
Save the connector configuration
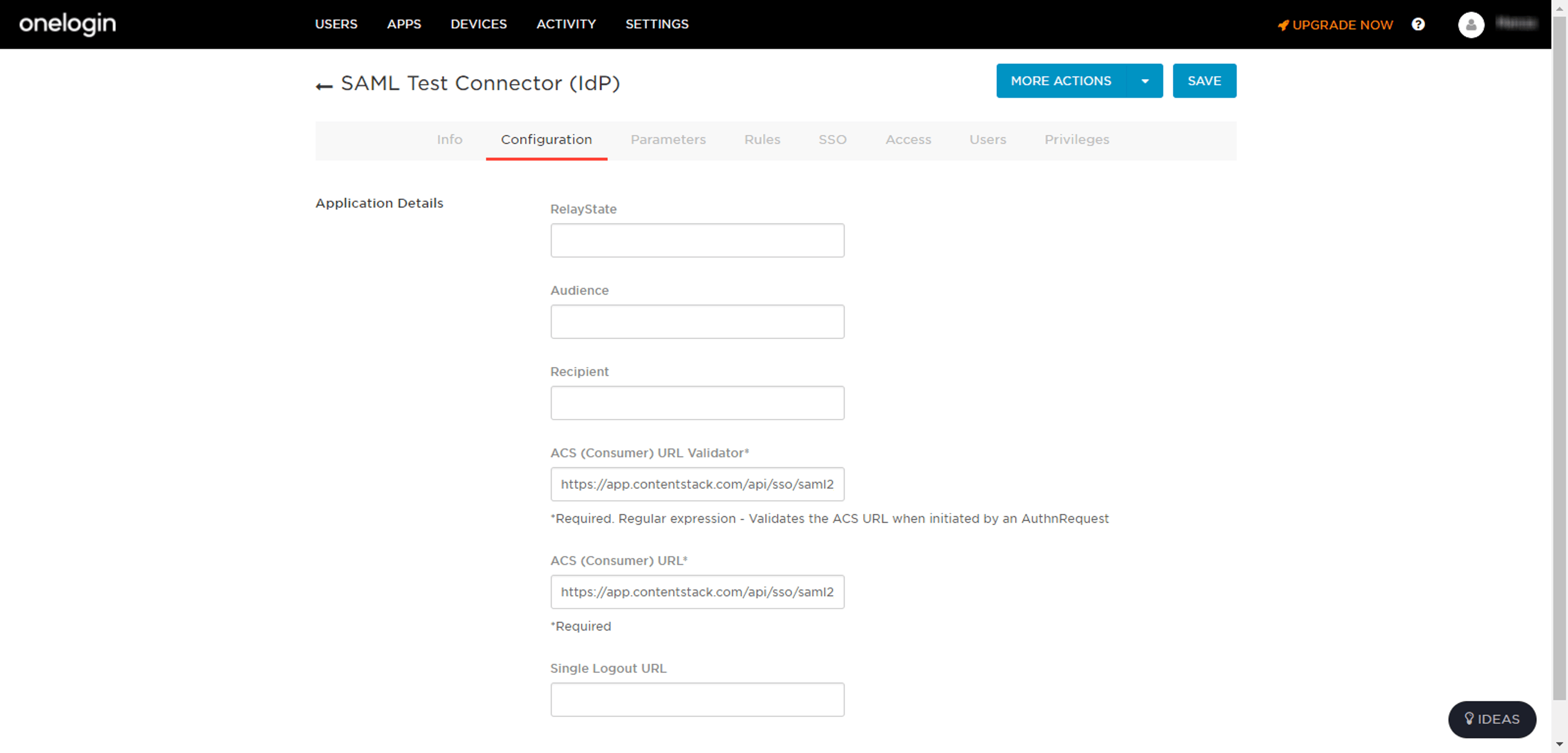(1204, 81)
